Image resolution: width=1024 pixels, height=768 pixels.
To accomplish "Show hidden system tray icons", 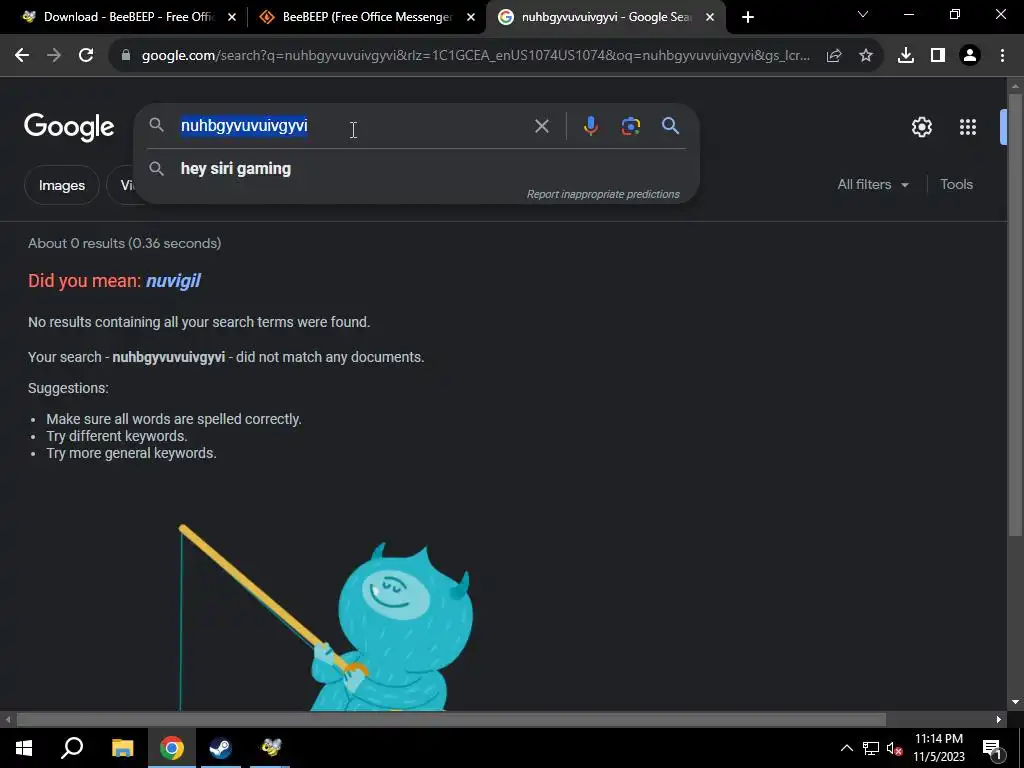I will click(x=846, y=748).
